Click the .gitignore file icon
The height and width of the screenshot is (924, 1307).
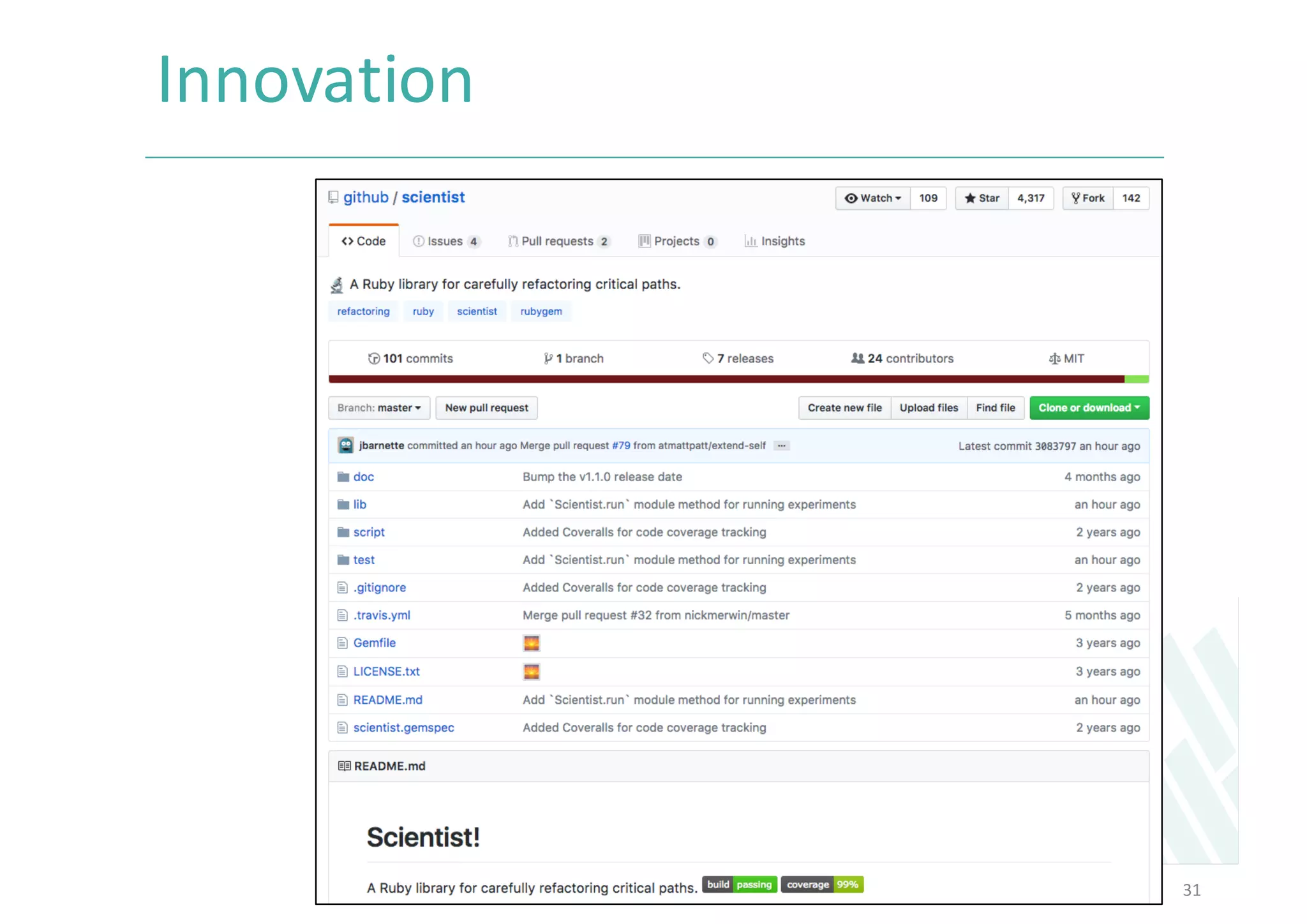click(343, 588)
